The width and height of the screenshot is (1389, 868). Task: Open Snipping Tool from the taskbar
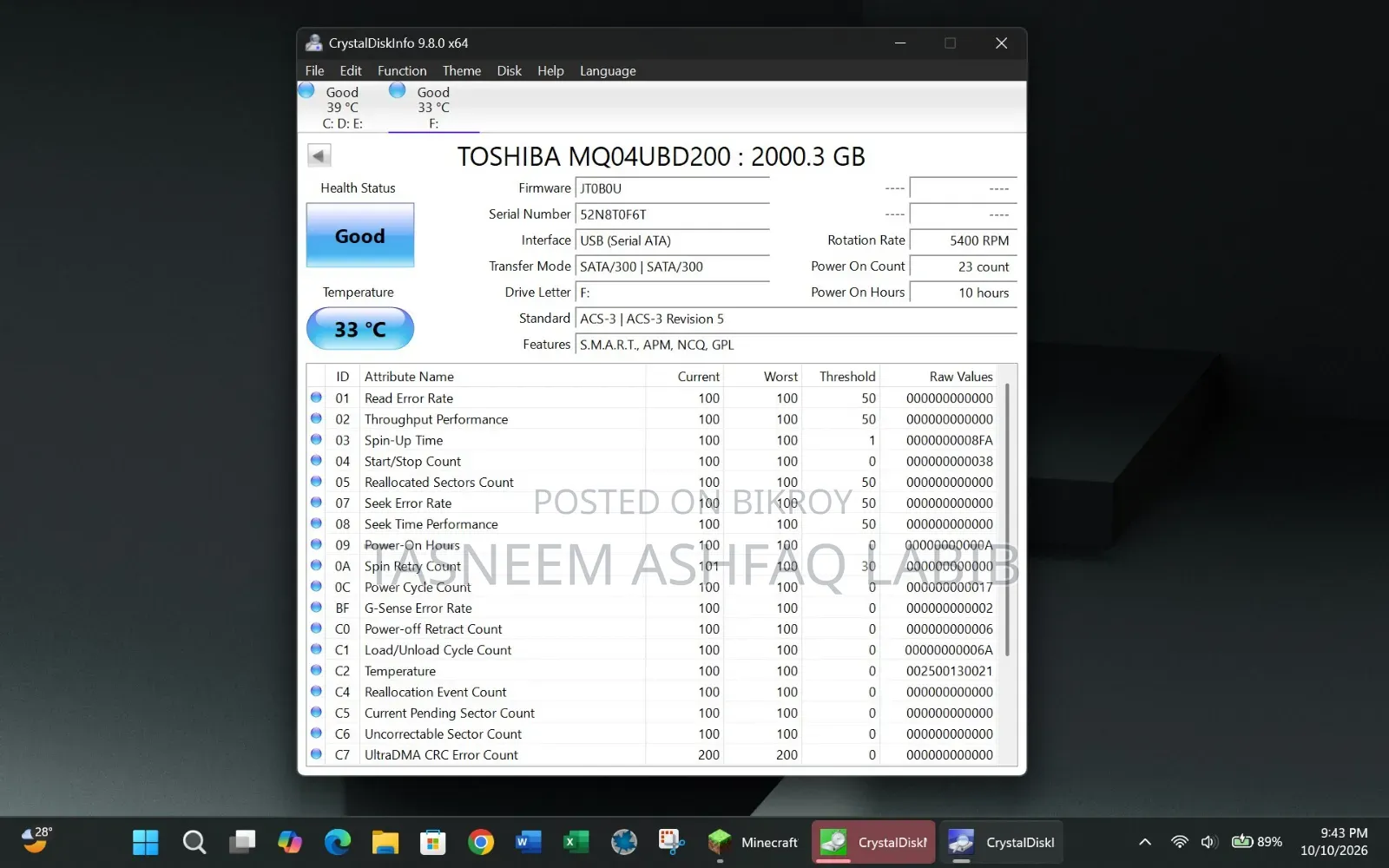(671, 842)
